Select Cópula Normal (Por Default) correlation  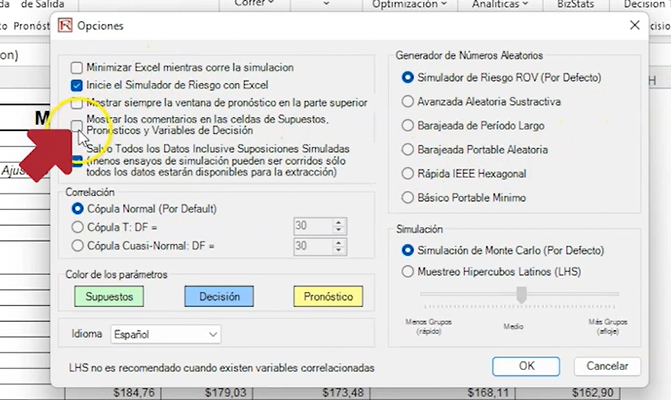click(x=77, y=209)
